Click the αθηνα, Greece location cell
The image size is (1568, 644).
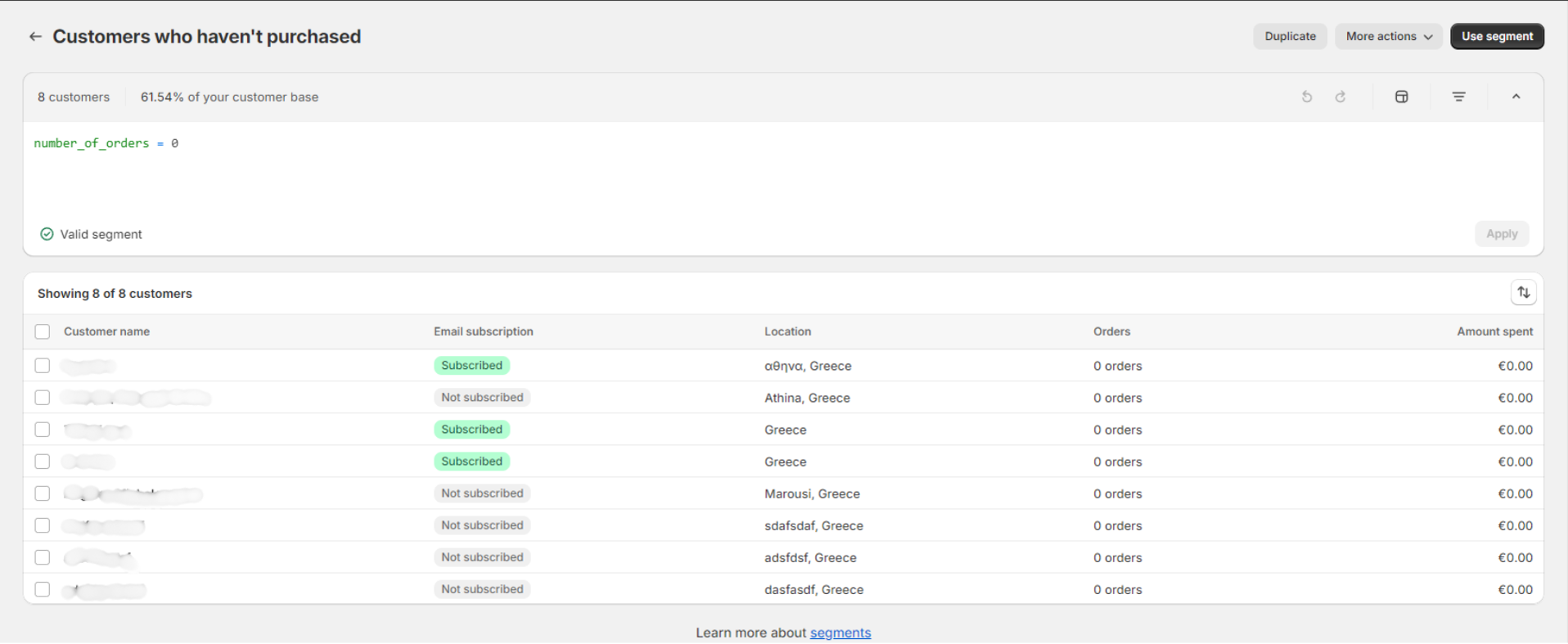(808, 366)
